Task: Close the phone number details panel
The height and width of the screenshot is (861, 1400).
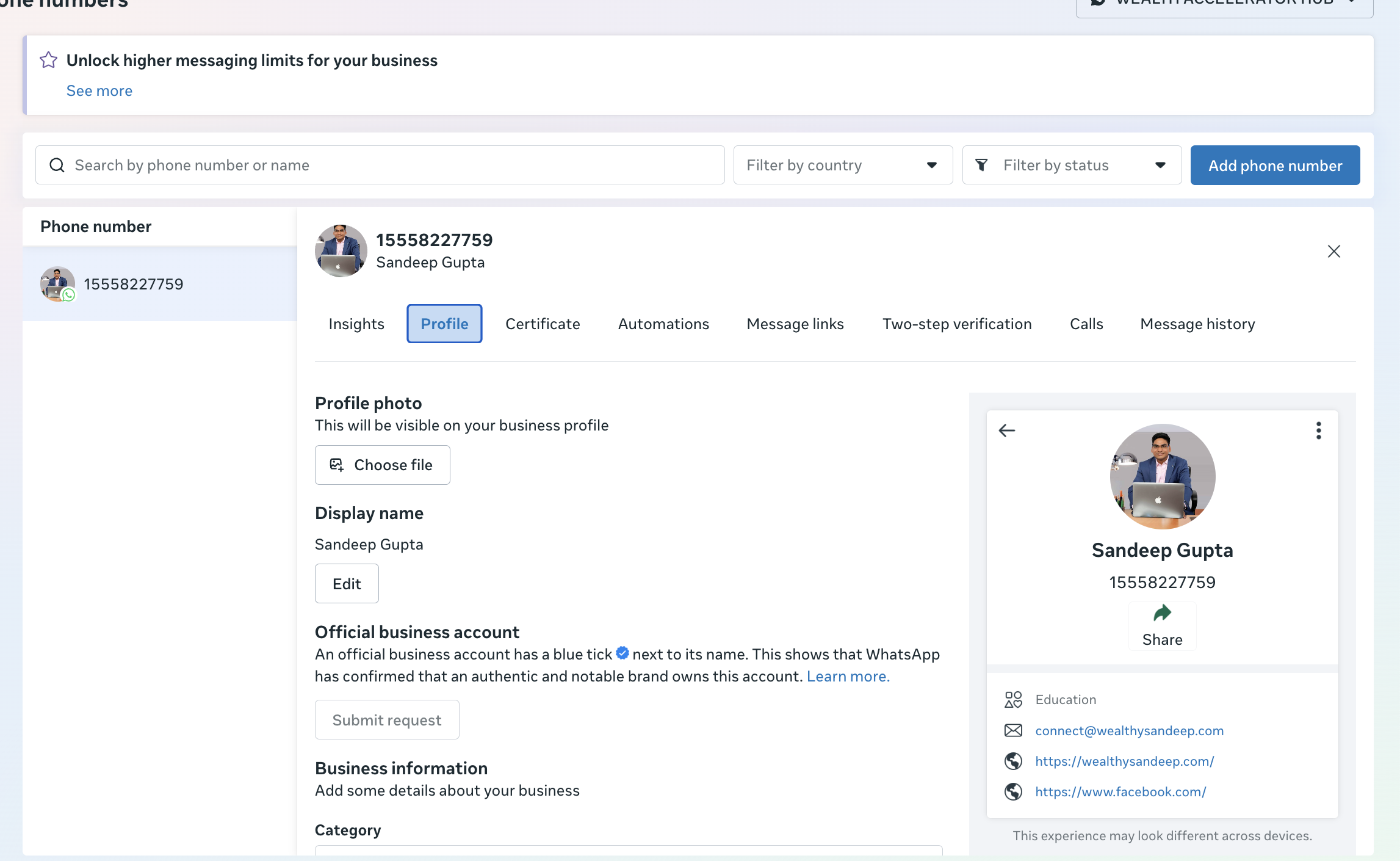Action: click(x=1334, y=252)
